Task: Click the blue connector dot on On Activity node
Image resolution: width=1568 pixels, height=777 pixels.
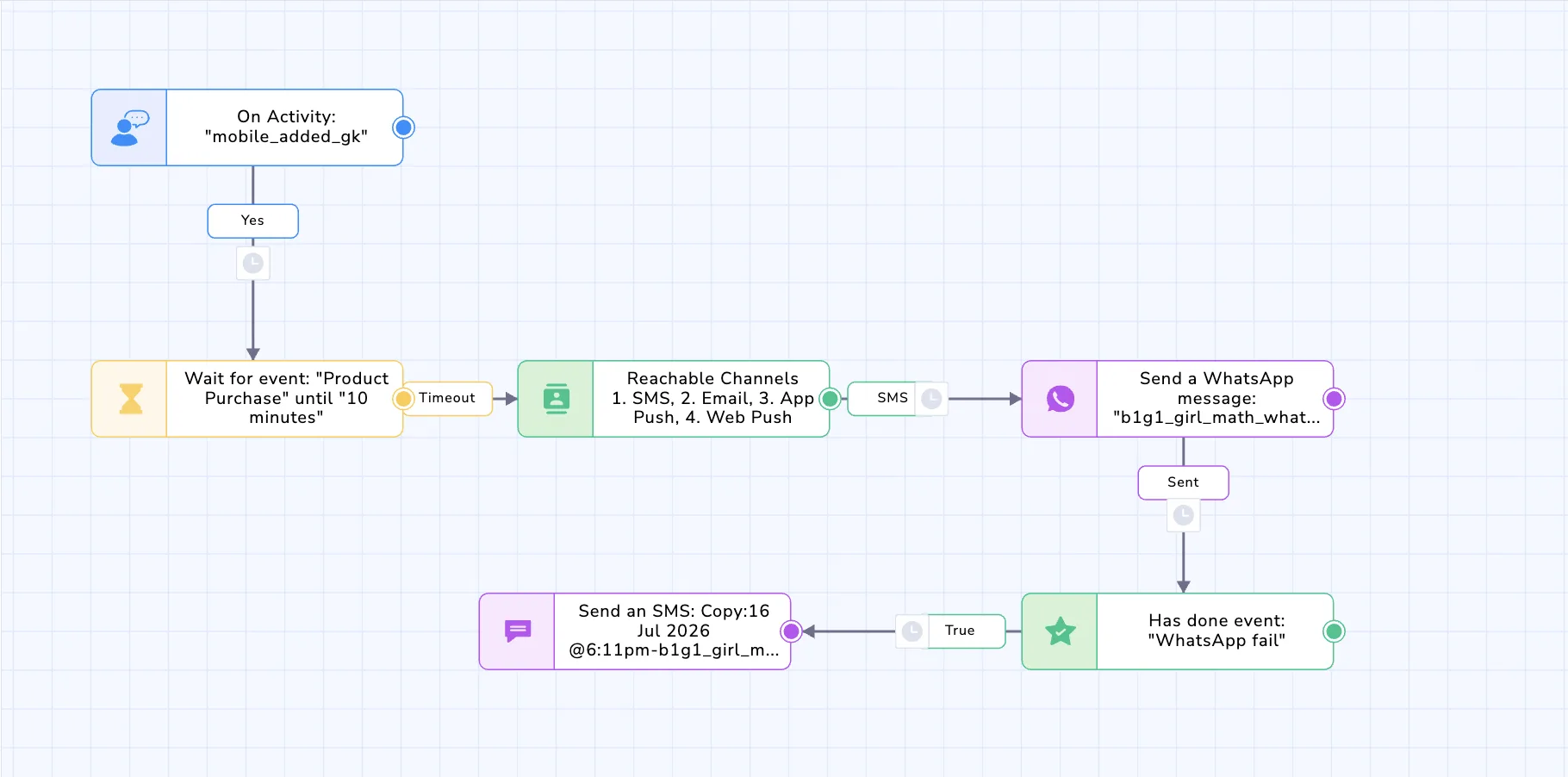Action: [x=403, y=127]
